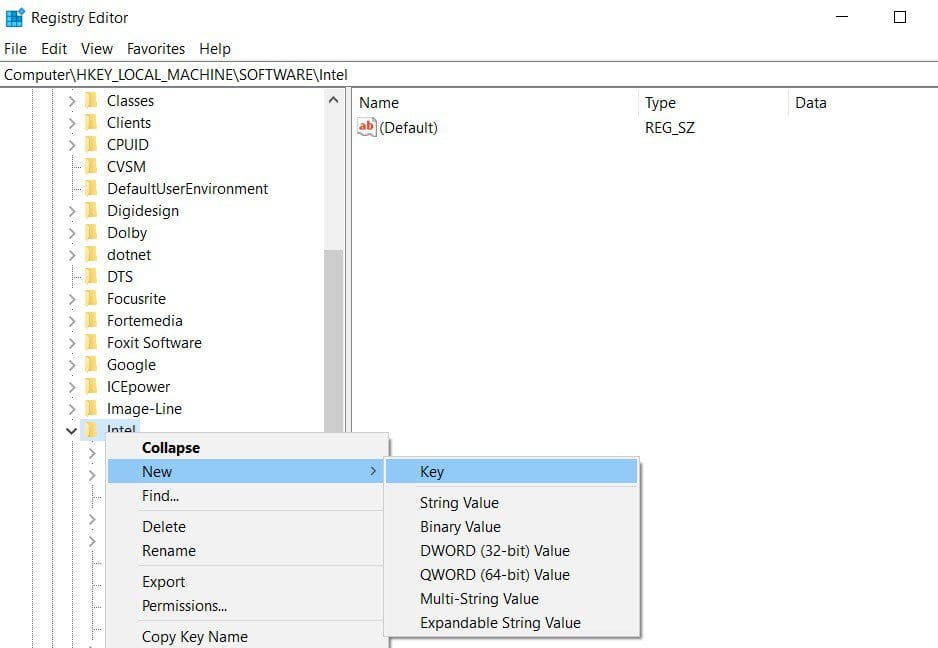Click the Digidesign folder icon
This screenshot has width=938, height=648.
coord(92,211)
